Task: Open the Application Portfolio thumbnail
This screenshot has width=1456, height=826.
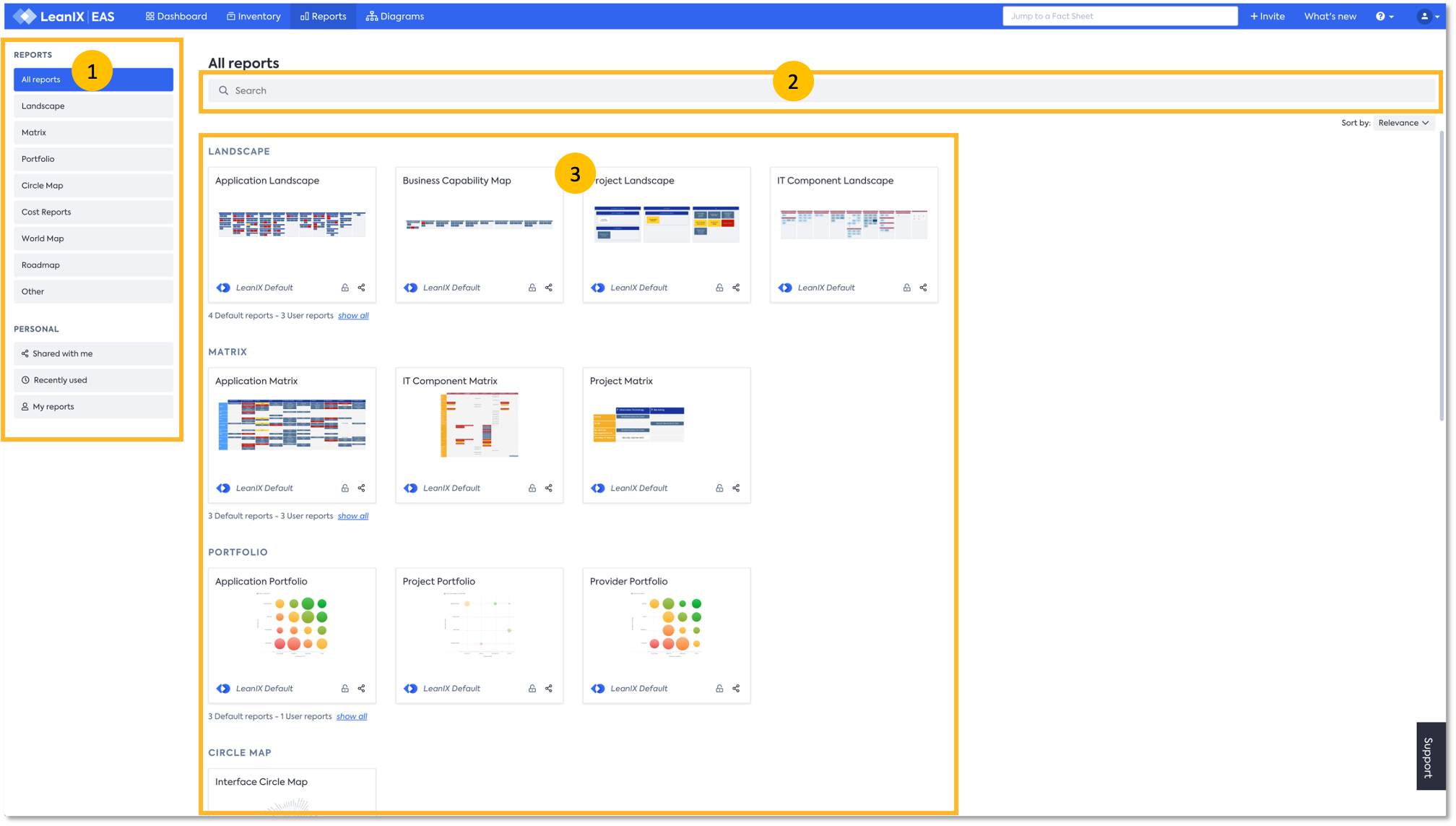Action: (x=292, y=625)
